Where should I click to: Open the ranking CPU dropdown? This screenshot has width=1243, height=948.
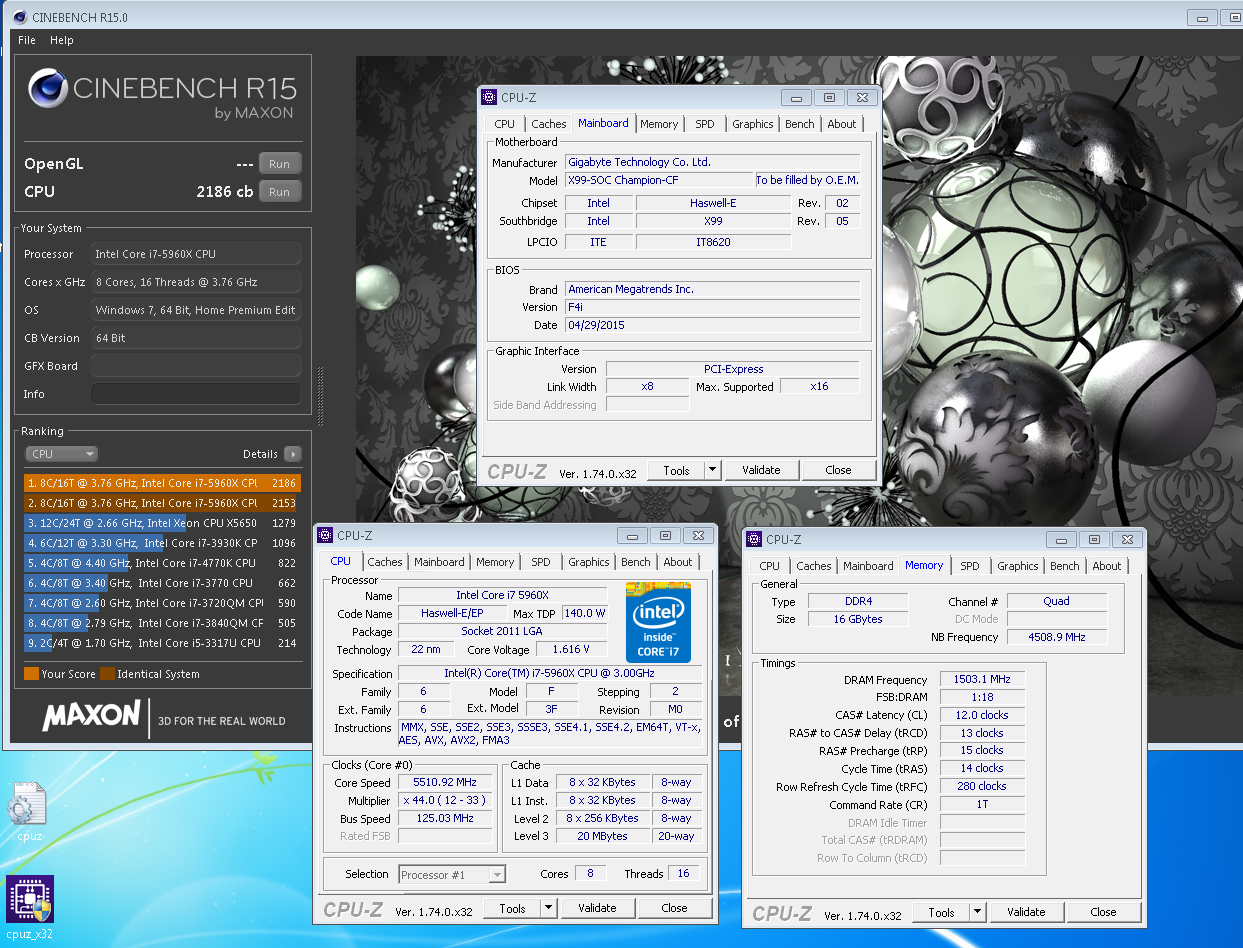pyautogui.click(x=62, y=454)
